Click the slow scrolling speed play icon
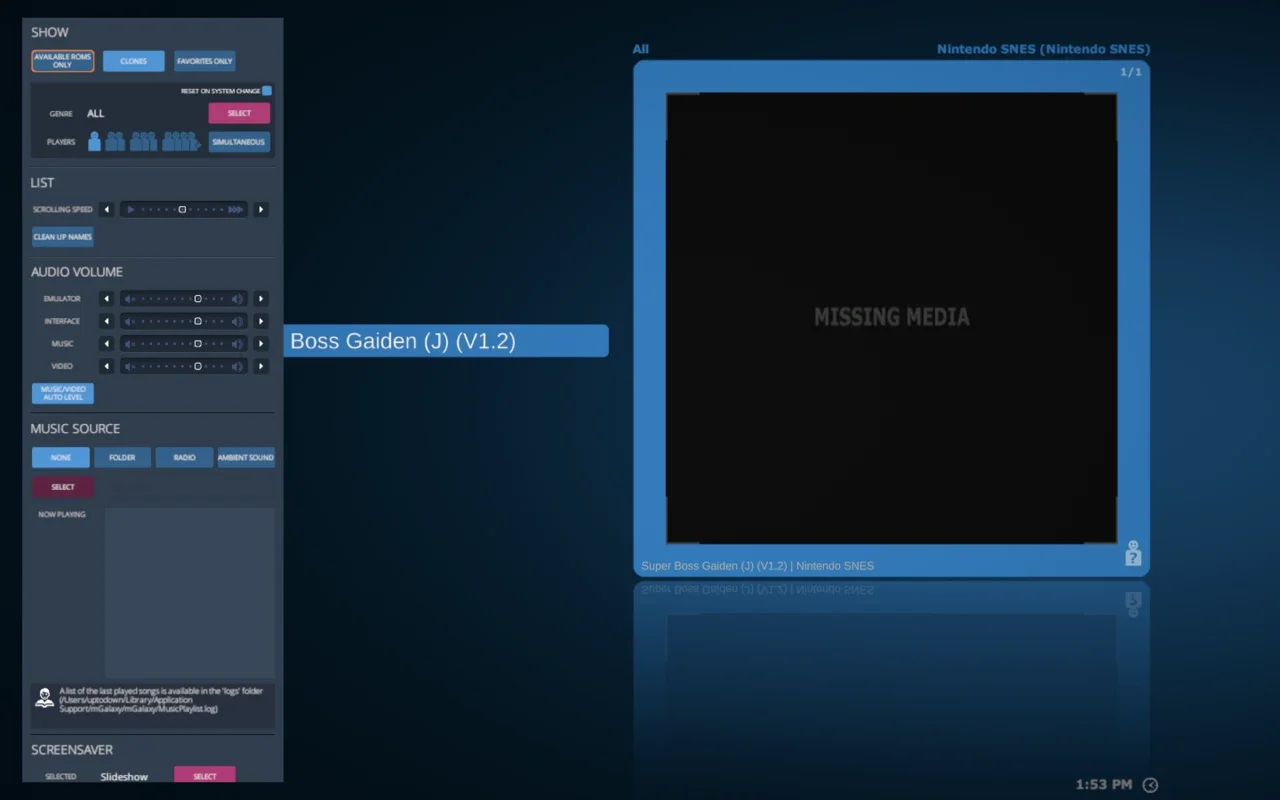Viewport: 1280px width, 800px height. [131, 210]
